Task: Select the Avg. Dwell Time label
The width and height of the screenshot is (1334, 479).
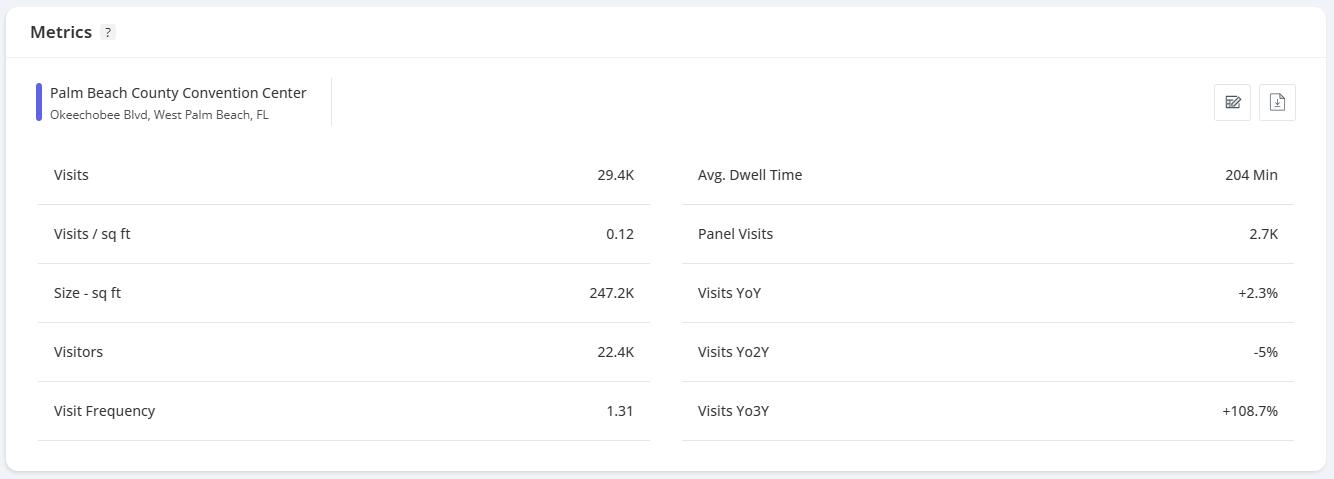Action: point(750,175)
